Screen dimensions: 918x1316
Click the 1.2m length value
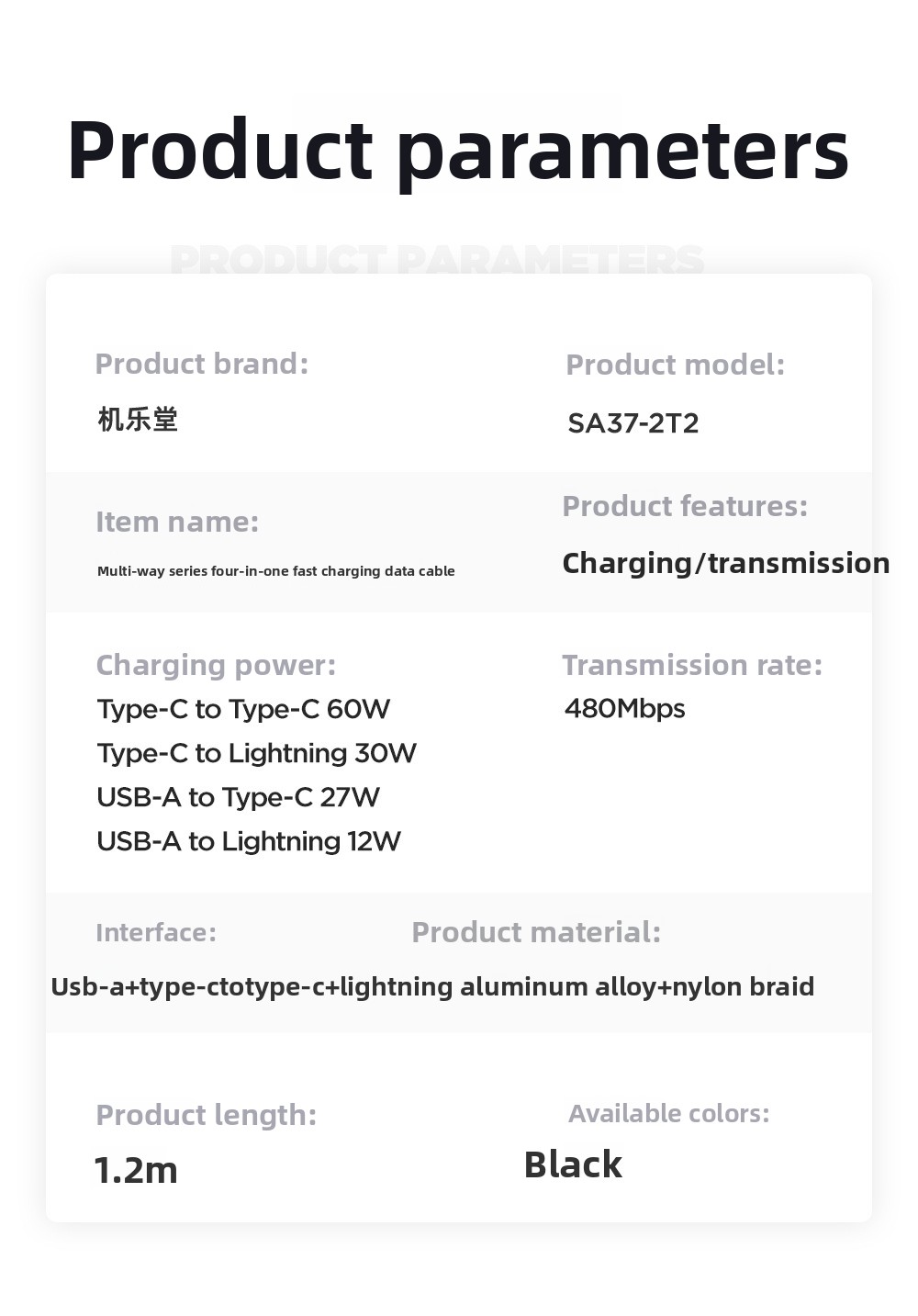pos(136,1170)
